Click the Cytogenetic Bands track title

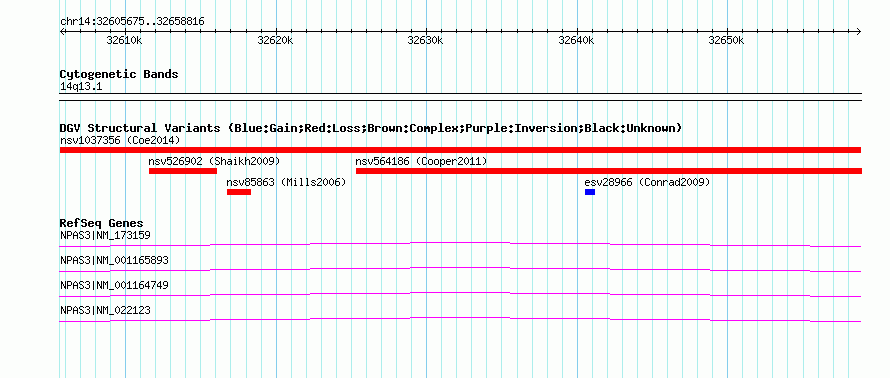(119, 74)
